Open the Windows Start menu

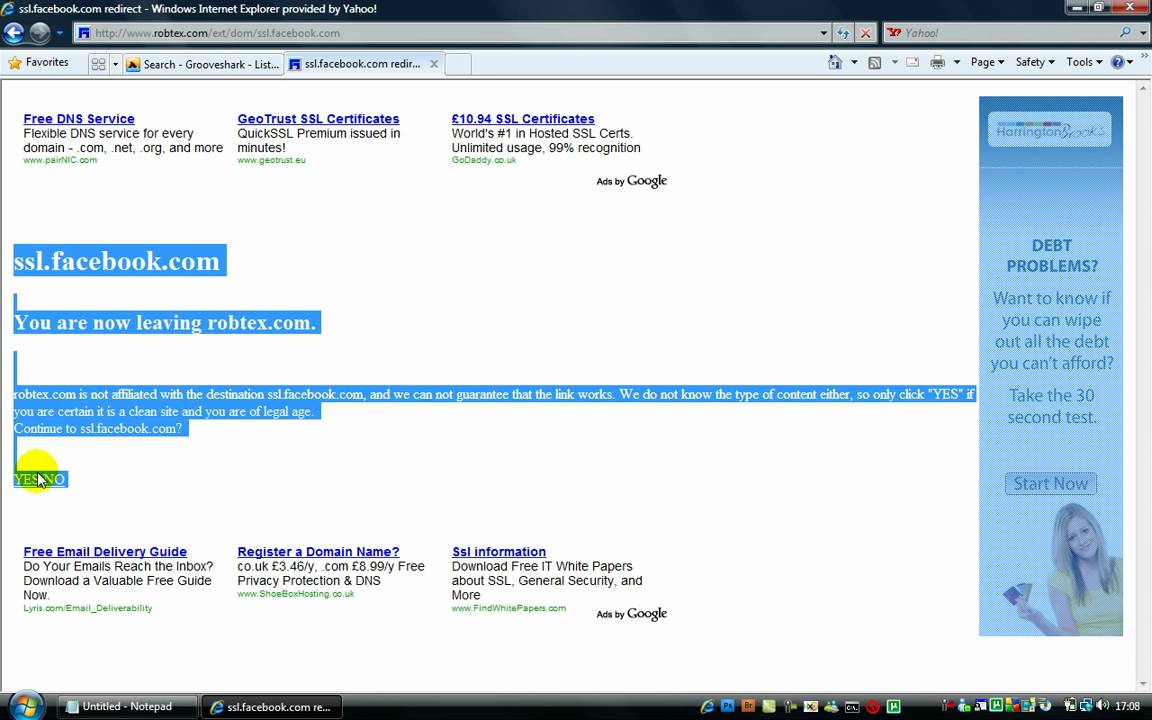[x=26, y=706]
